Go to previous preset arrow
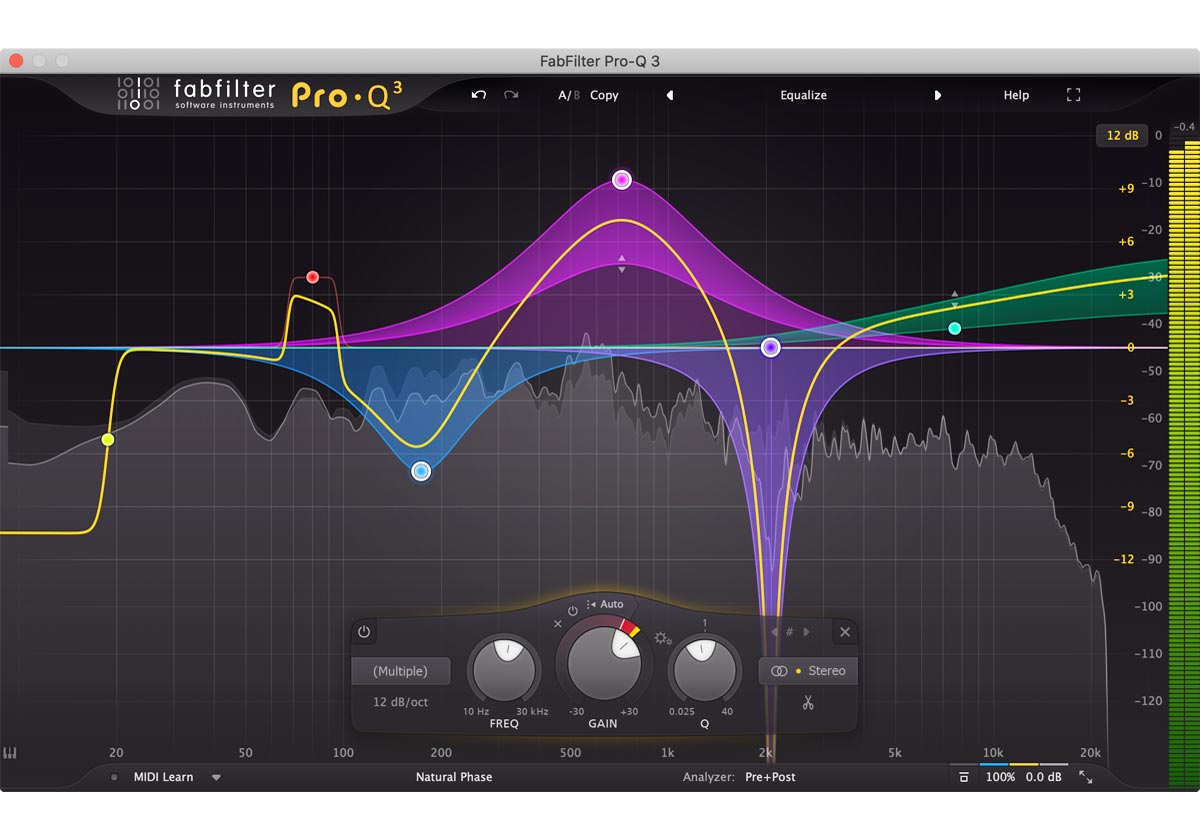Screen dimensions: 1200x840 670,95
